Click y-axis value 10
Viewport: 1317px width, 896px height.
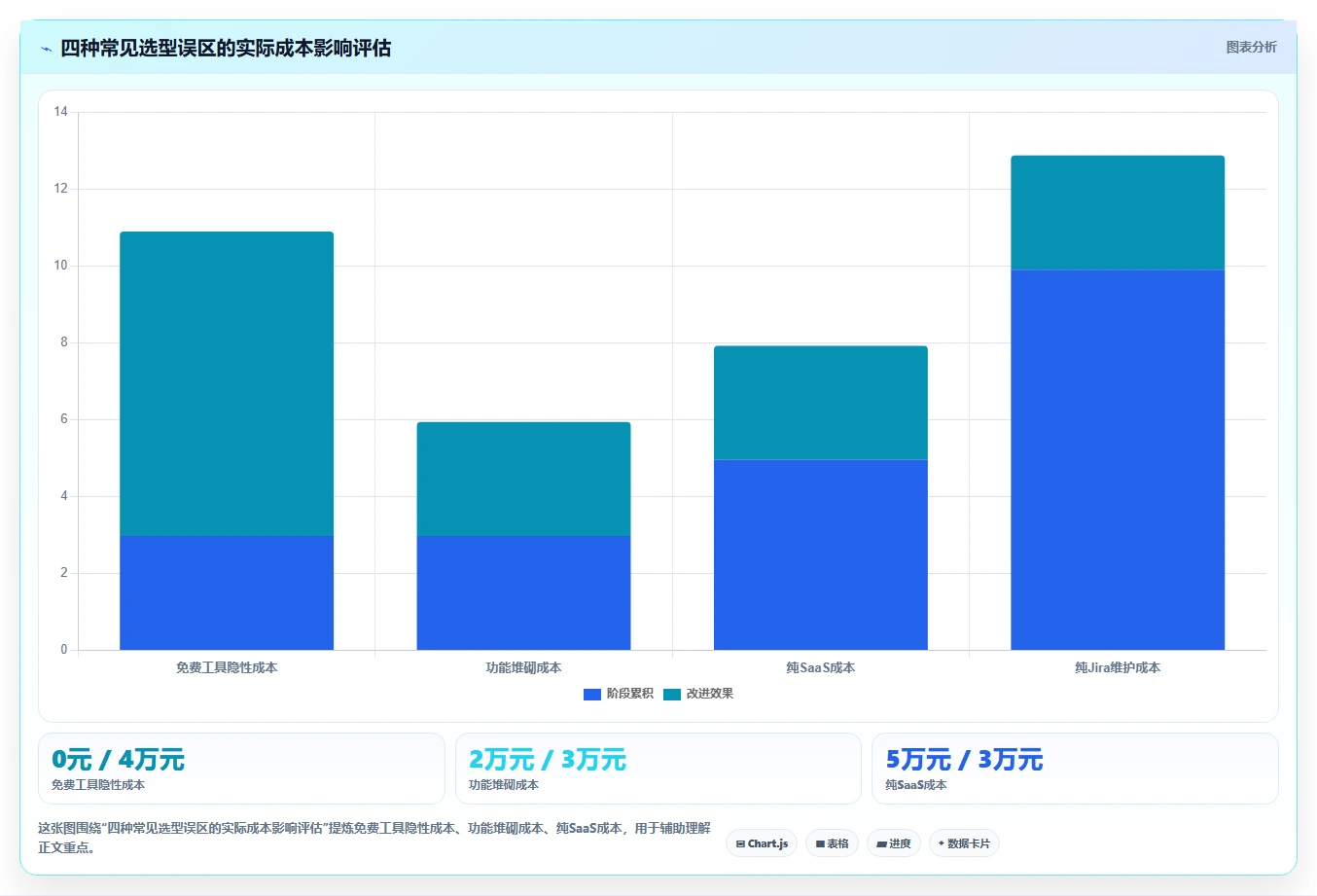pos(61,266)
